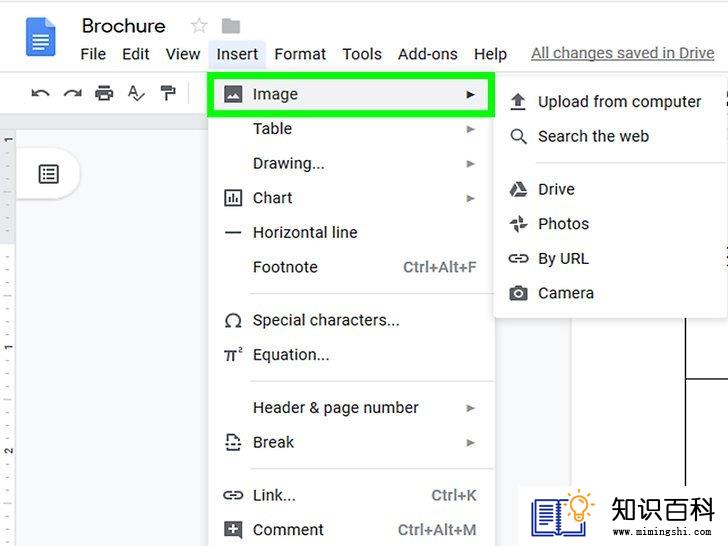Click the Ctrl+Alt+F shortcut text
This screenshot has width=728, height=546.
439,267
